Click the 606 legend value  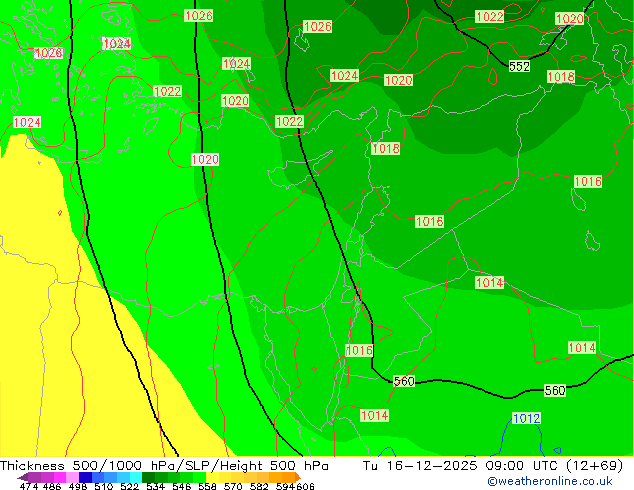305,486
